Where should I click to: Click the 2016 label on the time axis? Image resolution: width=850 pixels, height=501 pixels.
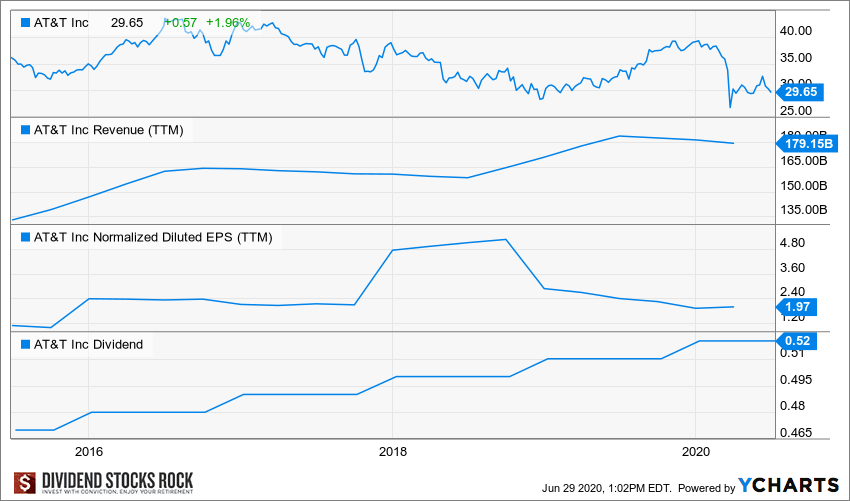click(x=89, y=450)
